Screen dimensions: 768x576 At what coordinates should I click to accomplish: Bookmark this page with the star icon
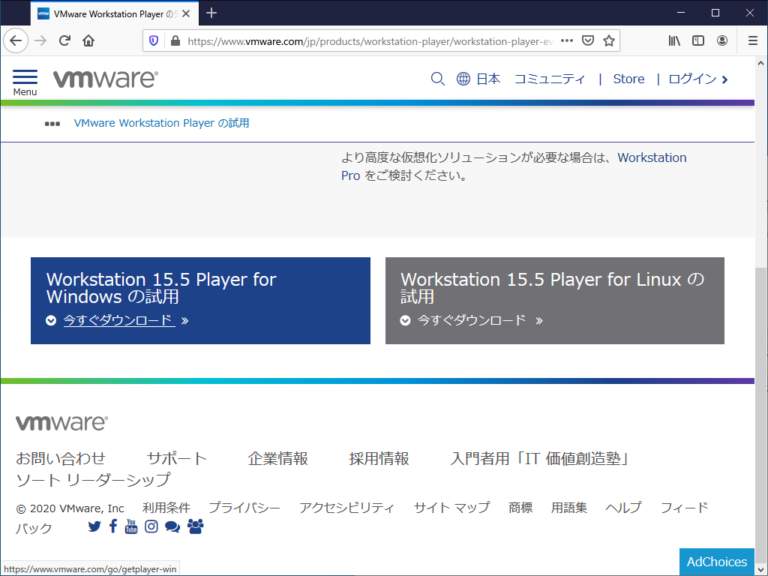point(609,41)
